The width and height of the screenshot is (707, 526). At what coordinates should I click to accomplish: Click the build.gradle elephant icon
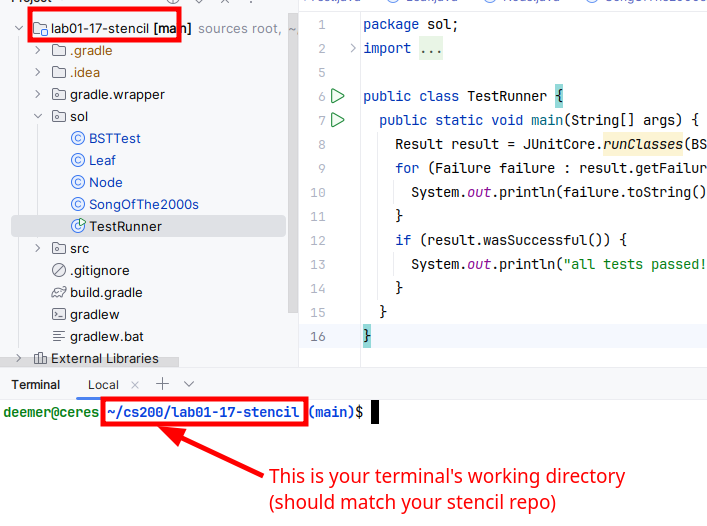[59, 293]
